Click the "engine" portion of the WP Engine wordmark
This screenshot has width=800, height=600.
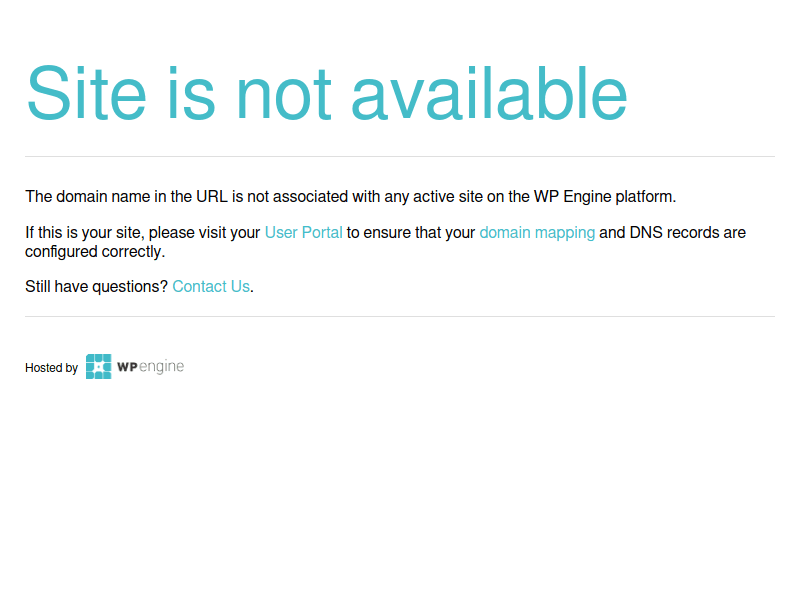click(162, 366)
